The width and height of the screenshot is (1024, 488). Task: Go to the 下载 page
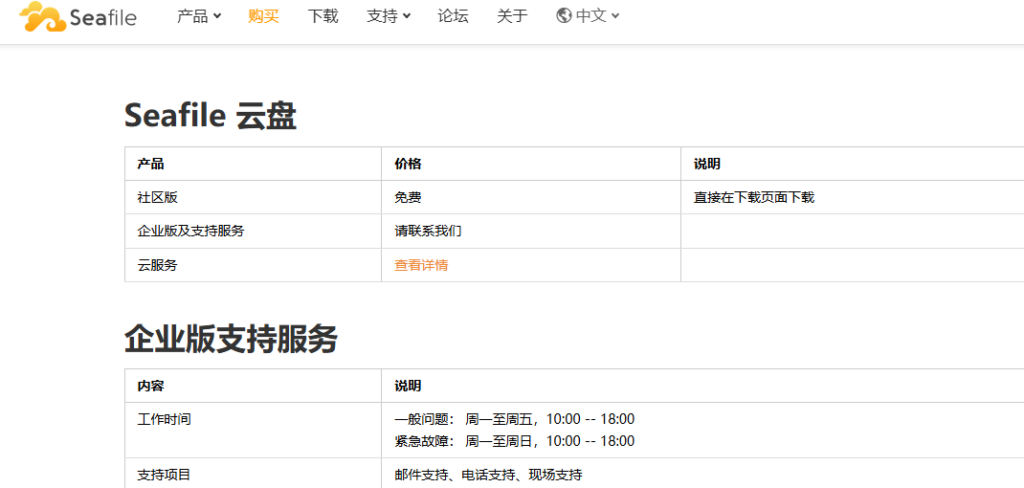323,16
